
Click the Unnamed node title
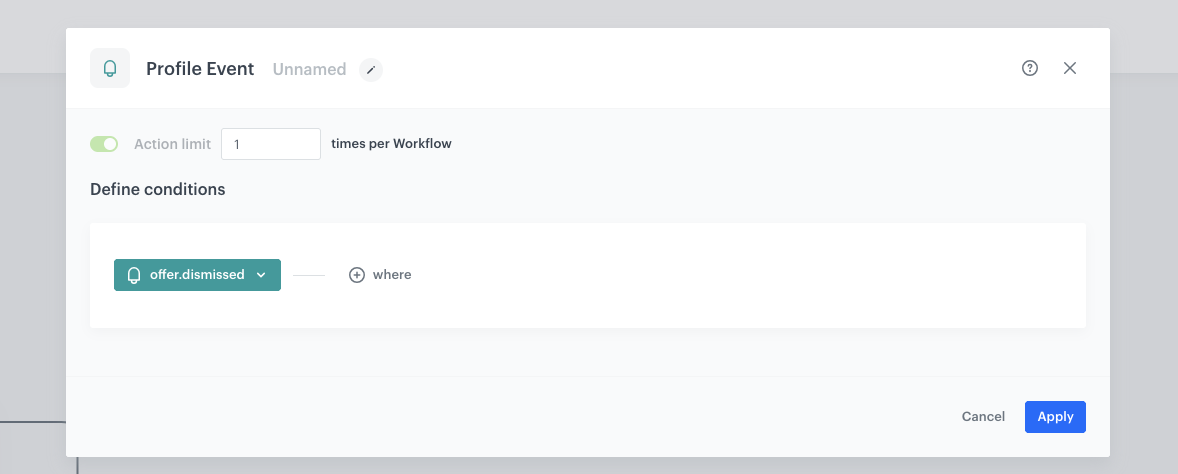coord(309,70)
